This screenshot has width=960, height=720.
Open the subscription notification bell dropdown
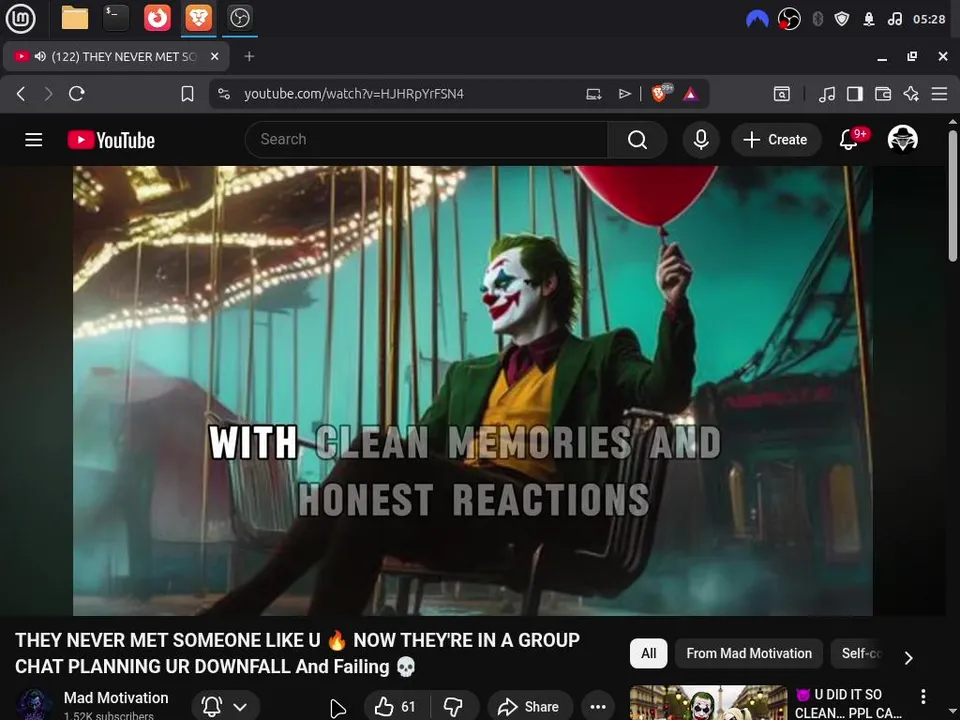coord(224,707)
